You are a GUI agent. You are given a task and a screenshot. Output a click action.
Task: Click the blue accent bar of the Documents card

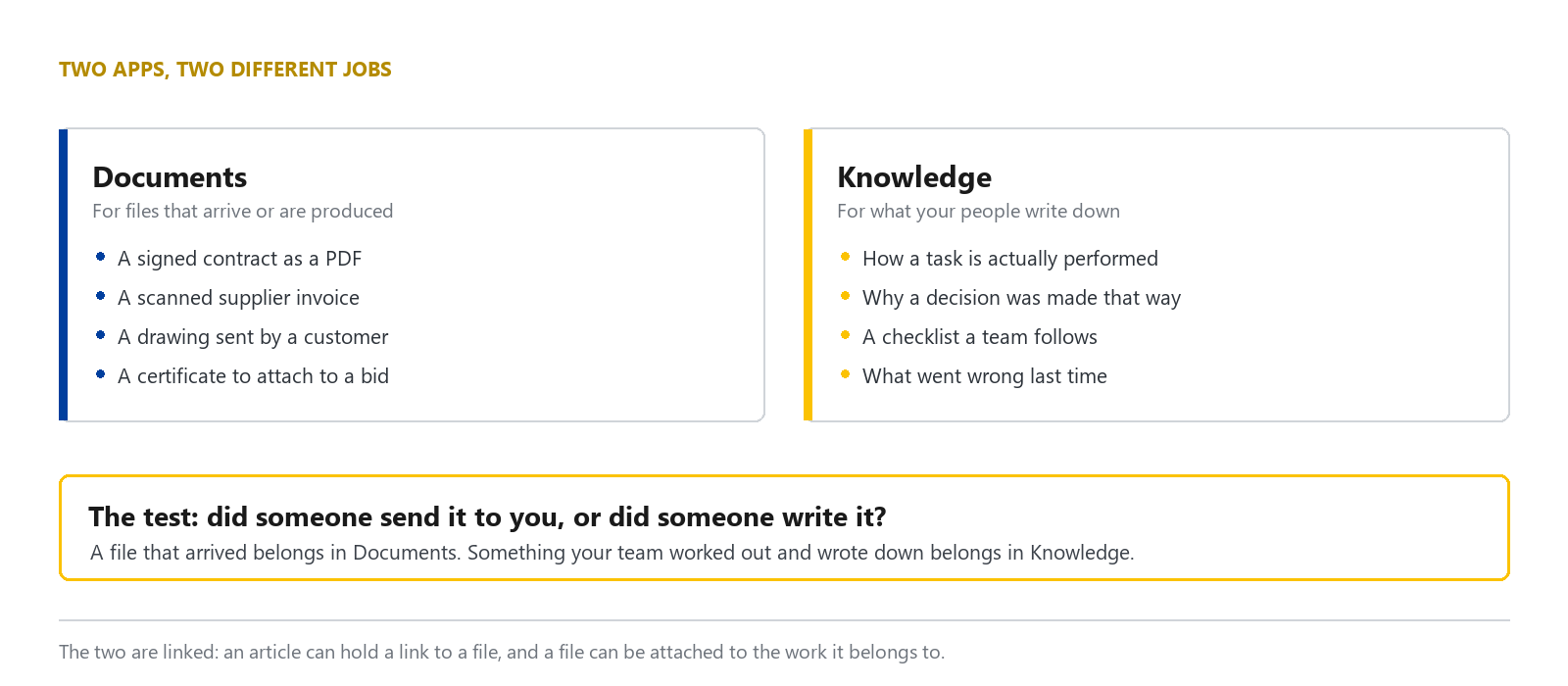63,274
